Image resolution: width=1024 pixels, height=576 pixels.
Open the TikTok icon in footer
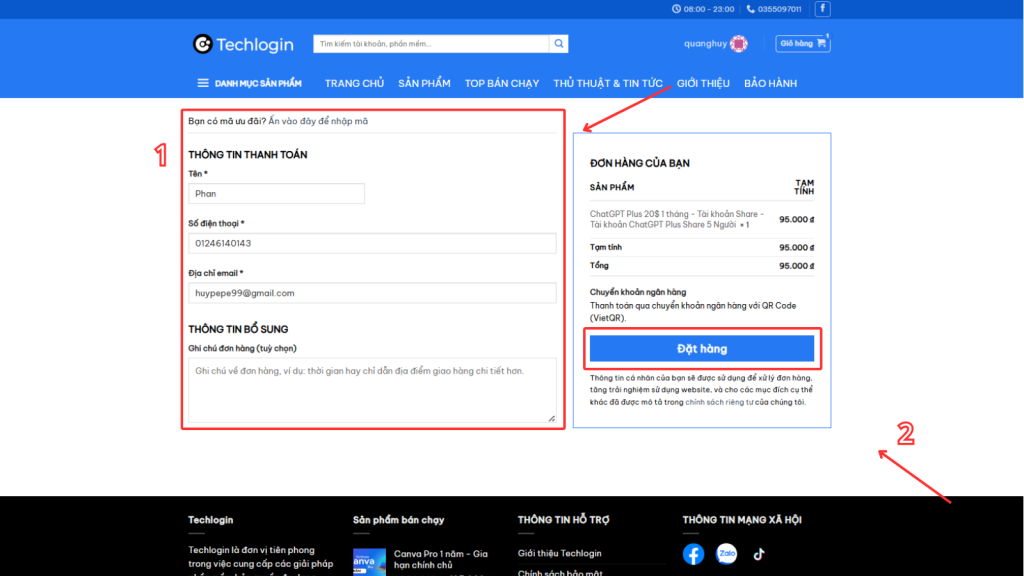[759, 554]
